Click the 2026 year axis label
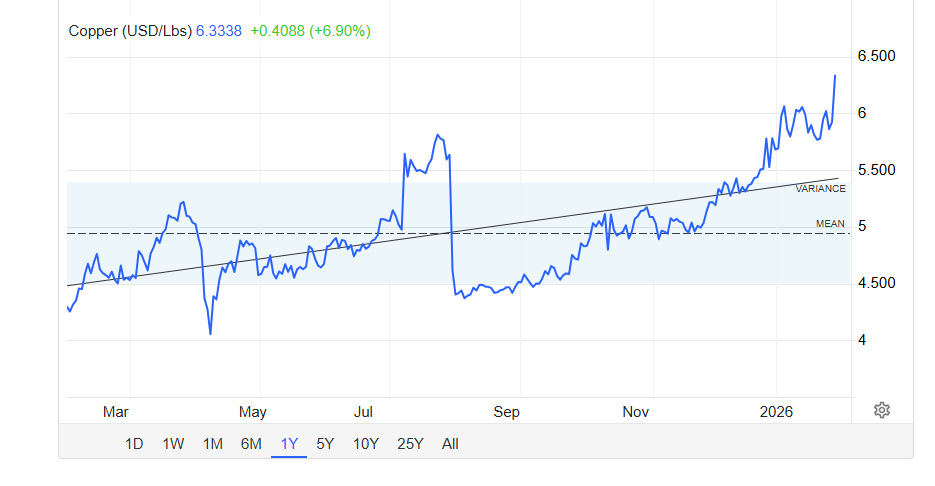The height and width of the screenshot is (486, 935). point(776,412)
